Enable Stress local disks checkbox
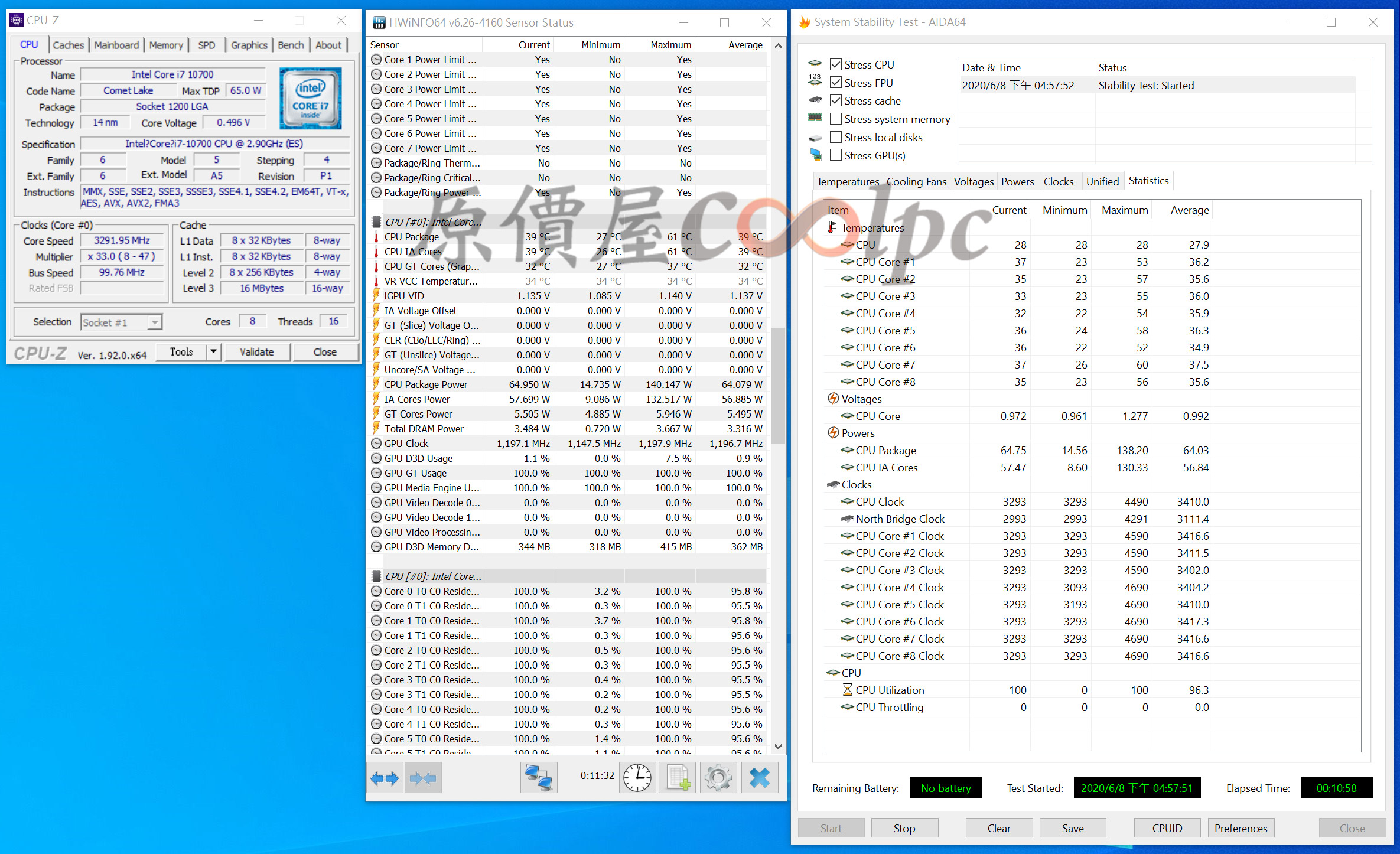This screenshot has width=1400, height=854. [836, 137]
